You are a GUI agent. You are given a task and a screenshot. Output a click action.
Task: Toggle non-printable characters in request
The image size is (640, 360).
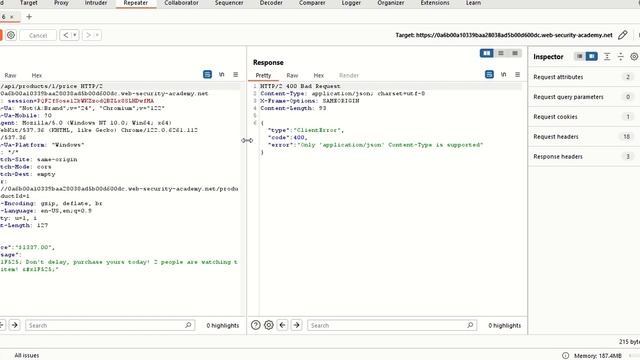click(x=222, y=74)
